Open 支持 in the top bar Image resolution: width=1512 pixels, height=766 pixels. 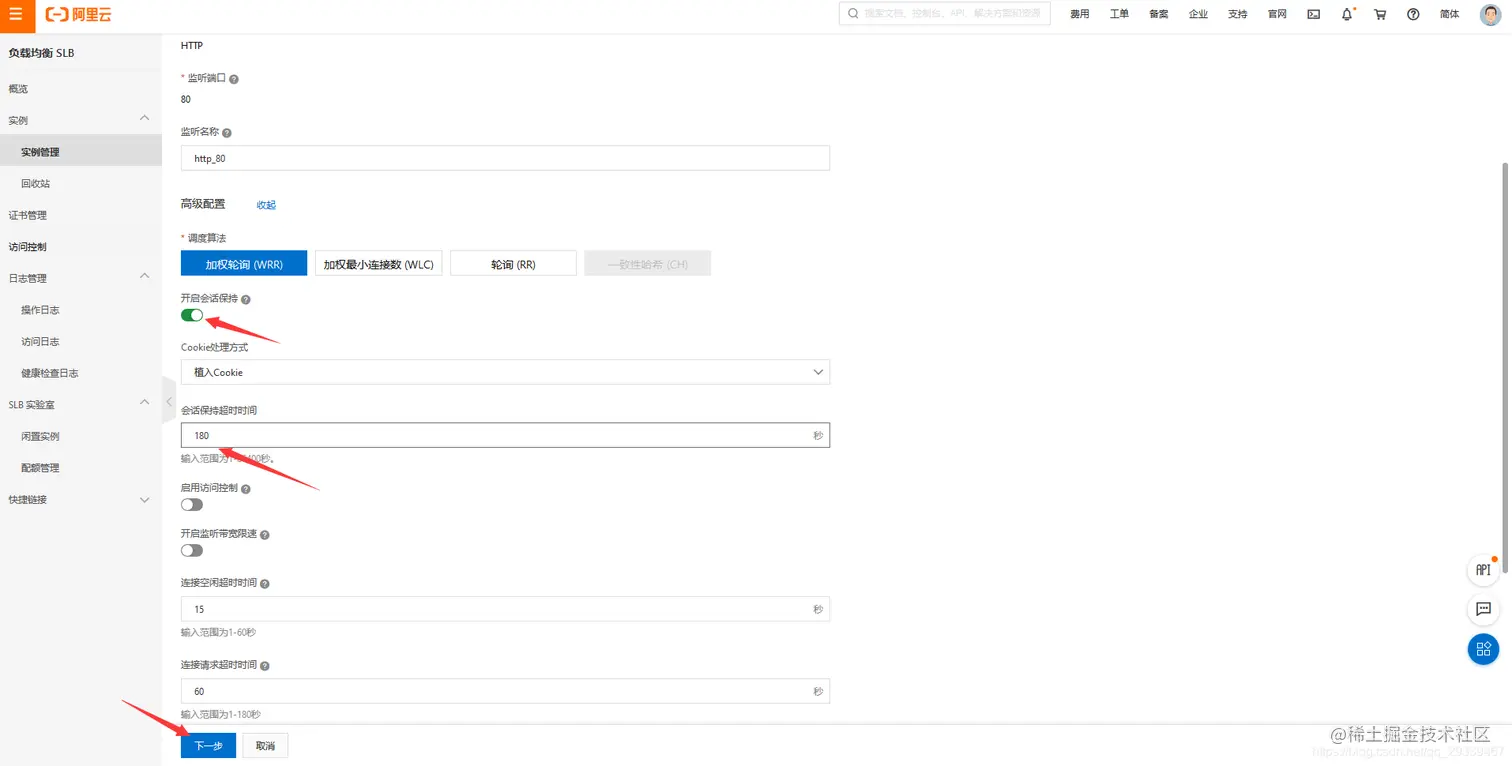(x=1238, y=14)
